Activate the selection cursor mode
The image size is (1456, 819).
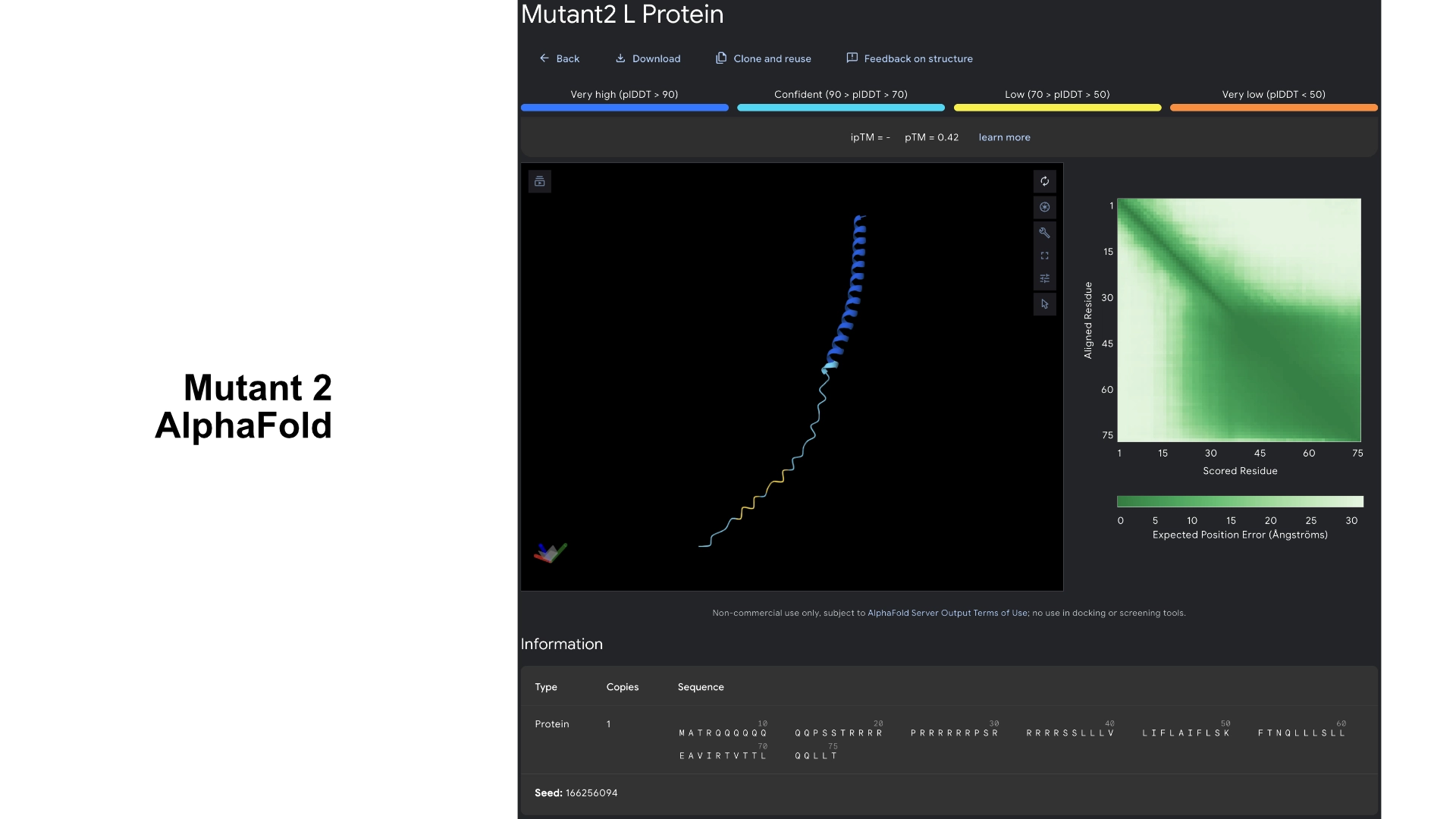(x=1044, y=304)
